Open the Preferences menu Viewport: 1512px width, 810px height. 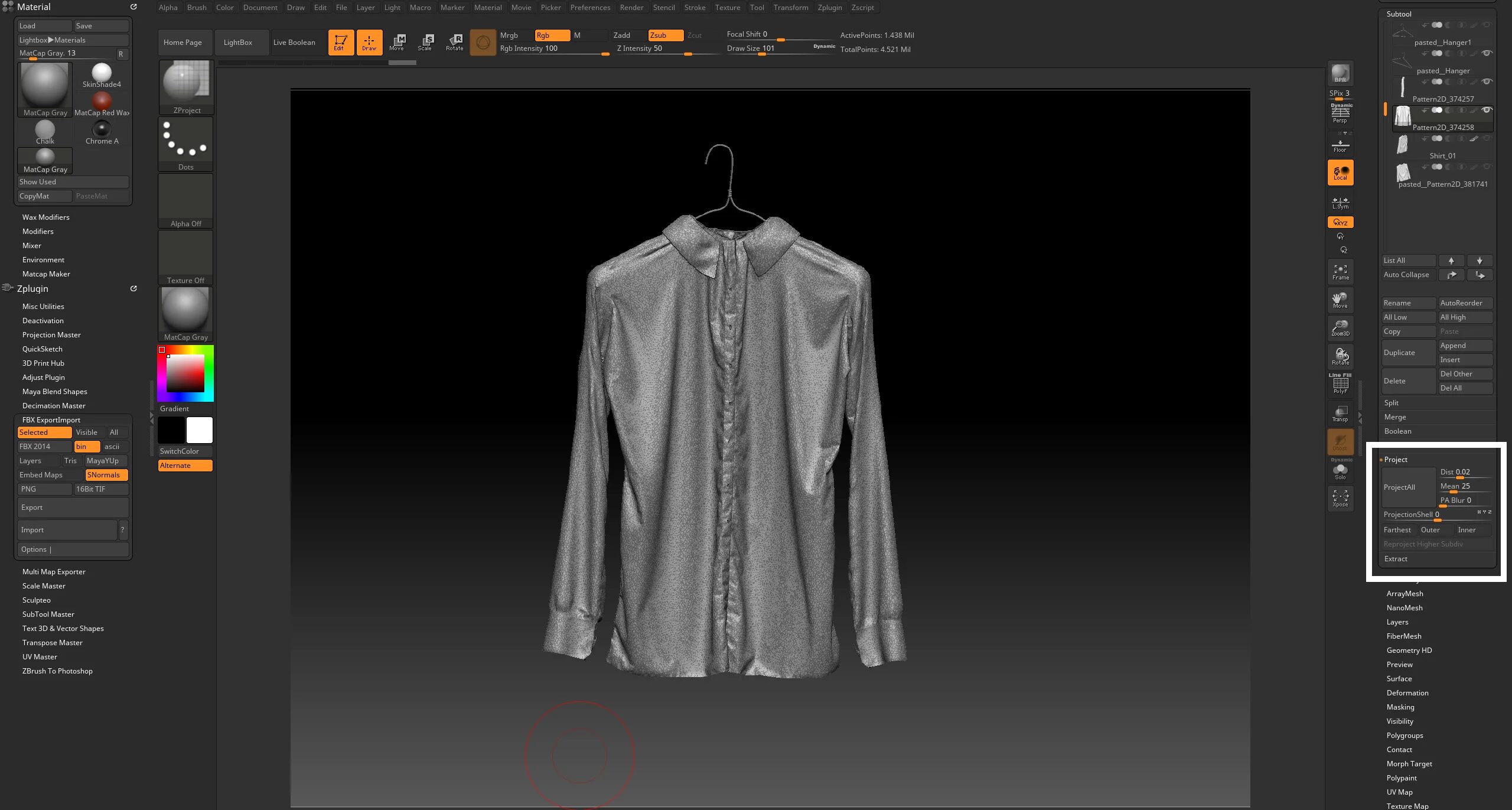(x=590, y=8)
